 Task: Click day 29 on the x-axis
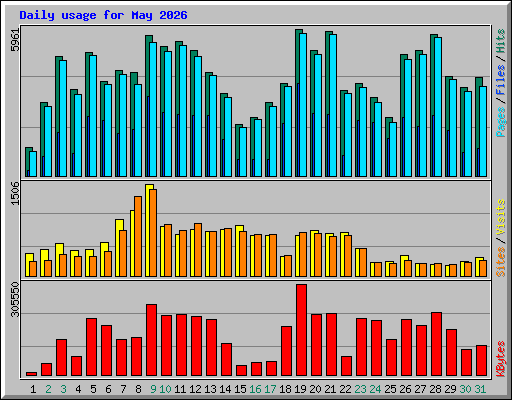click(450, 389)
